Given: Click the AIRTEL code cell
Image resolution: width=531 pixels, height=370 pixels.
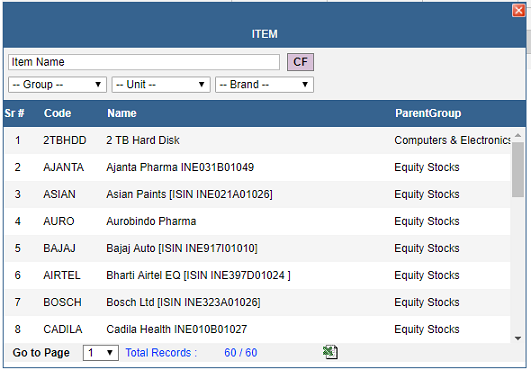Looking at the screenshot, I should tap(62, 275).
